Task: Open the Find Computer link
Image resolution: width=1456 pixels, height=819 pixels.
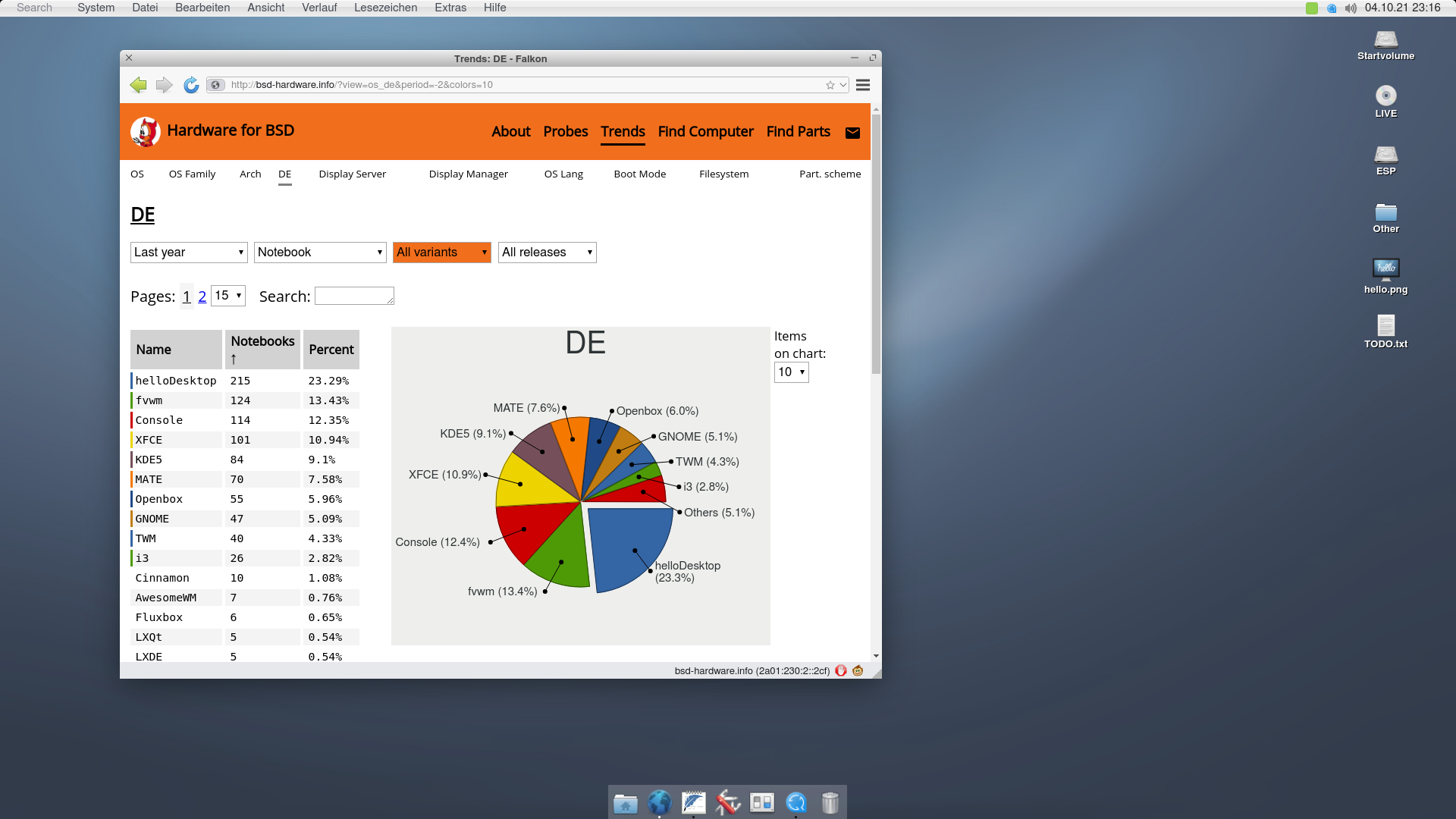Action: click(705, 131)
